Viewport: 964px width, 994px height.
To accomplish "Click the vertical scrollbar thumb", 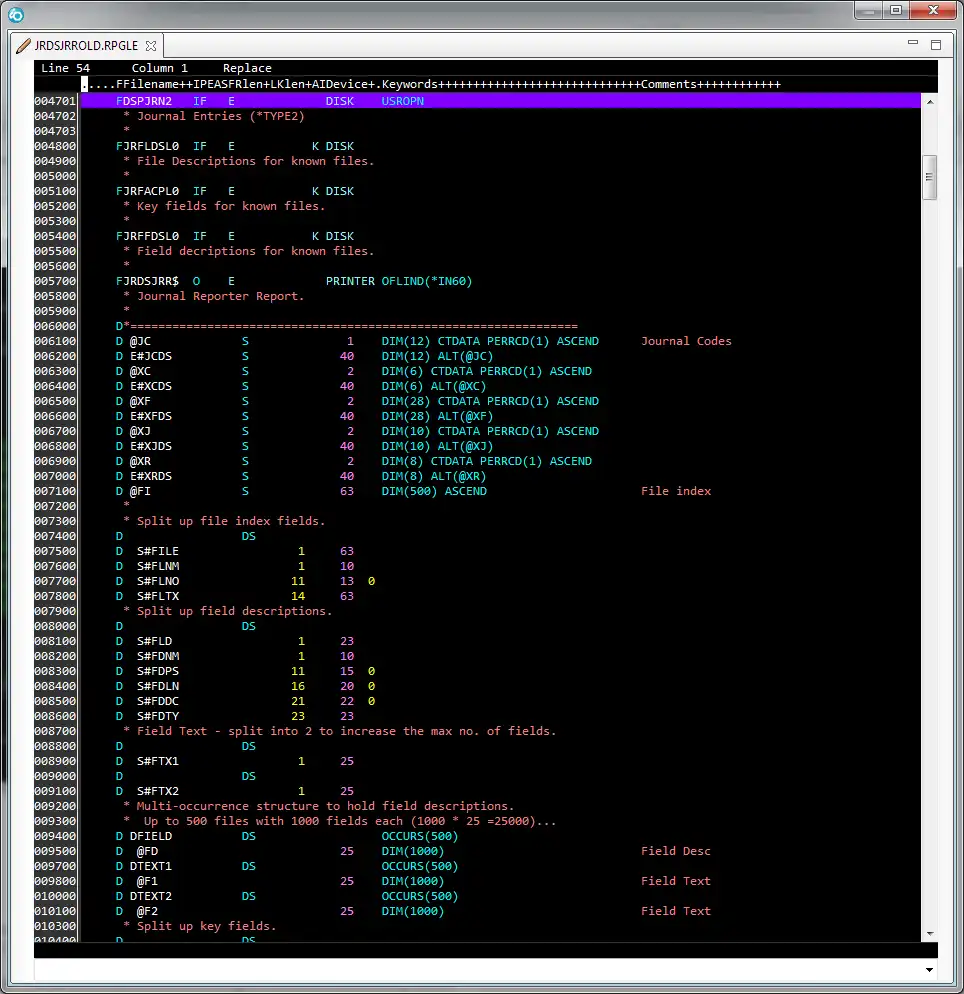I will point(930,178).
